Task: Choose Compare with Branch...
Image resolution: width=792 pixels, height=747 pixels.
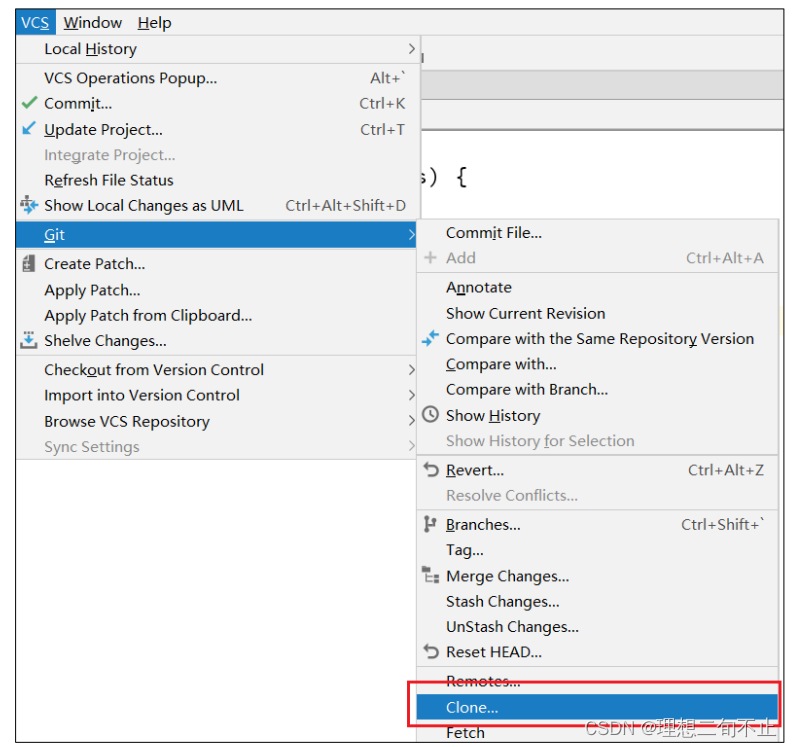Action: [x=597, y=389]
